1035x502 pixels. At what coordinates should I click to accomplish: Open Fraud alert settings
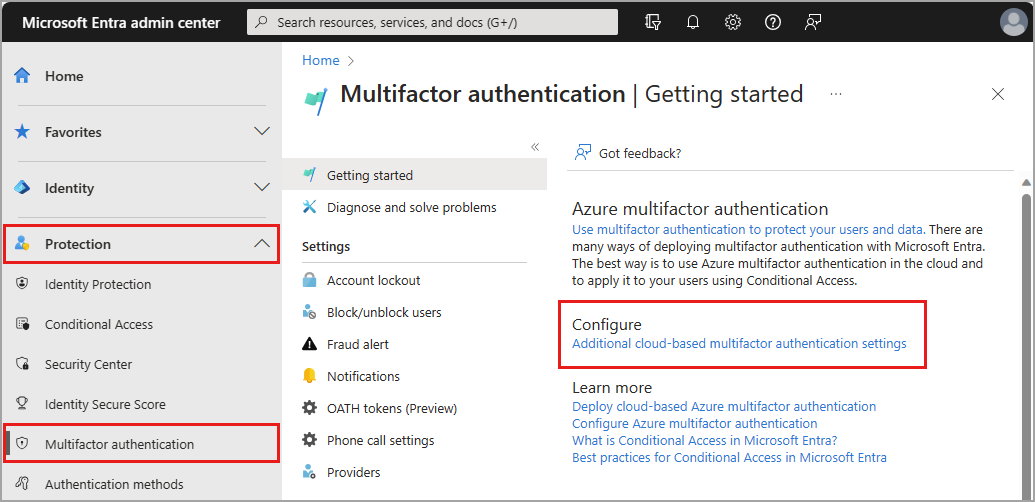coord(358,344)
